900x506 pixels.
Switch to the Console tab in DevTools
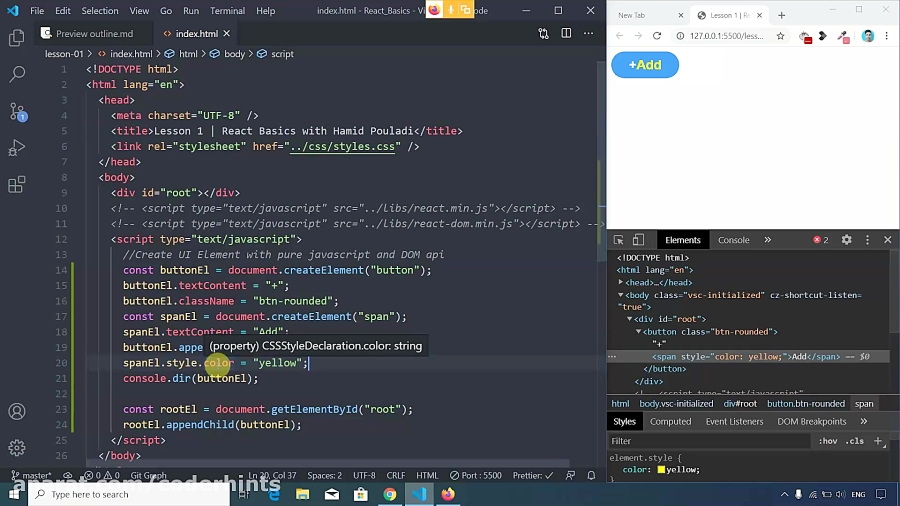tap(733, 240)
